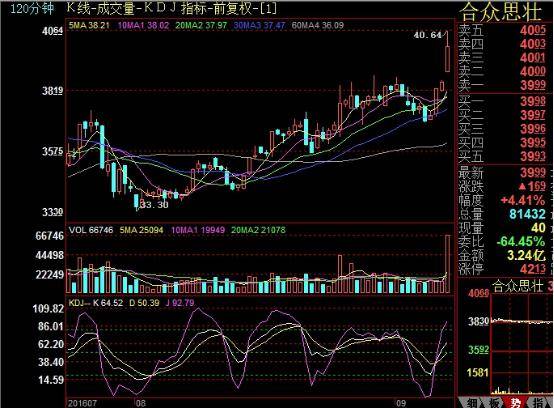Click the 08 month marker on time axis
The image size is (554, 408).
pos(140,403)
